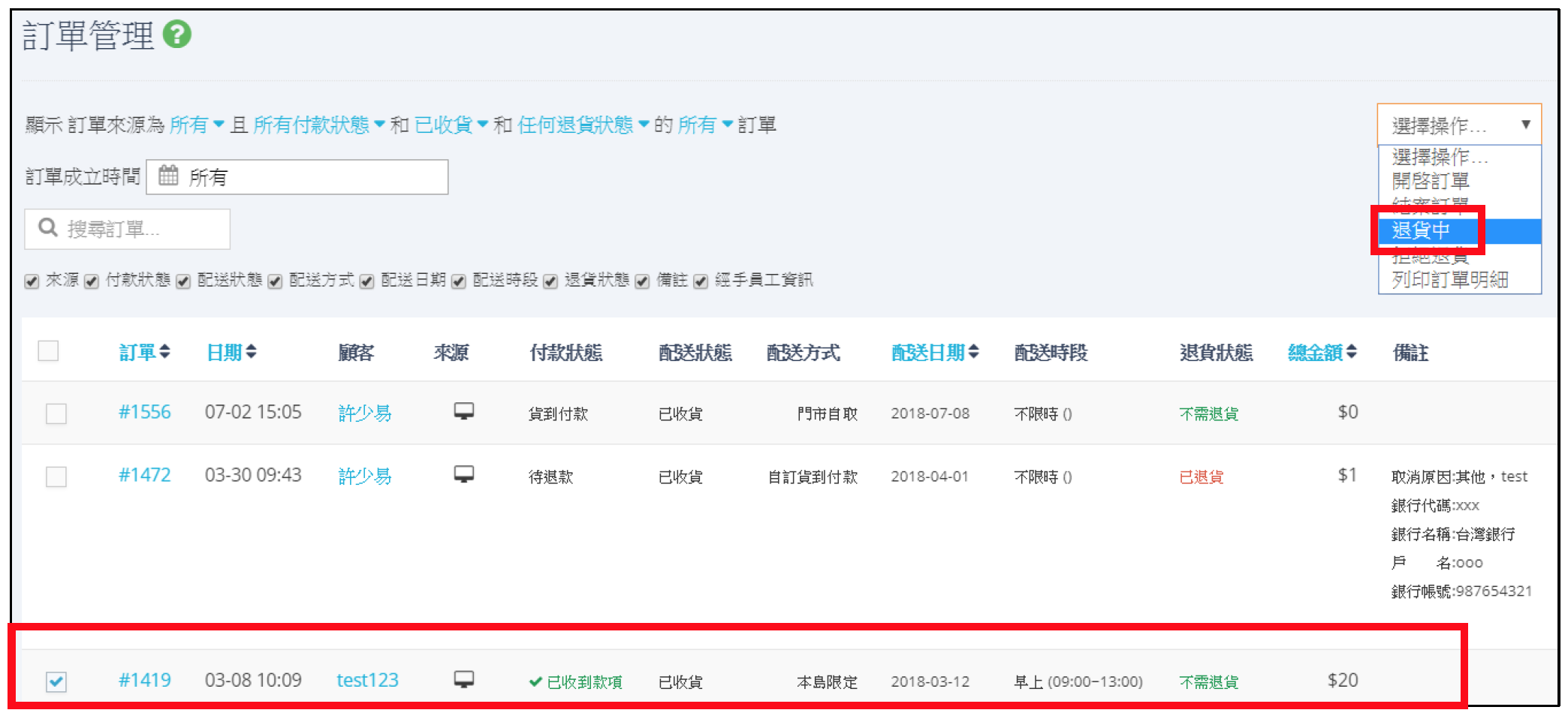
Task: Sort by 配送日期 column header
Action: pos(928,352)
